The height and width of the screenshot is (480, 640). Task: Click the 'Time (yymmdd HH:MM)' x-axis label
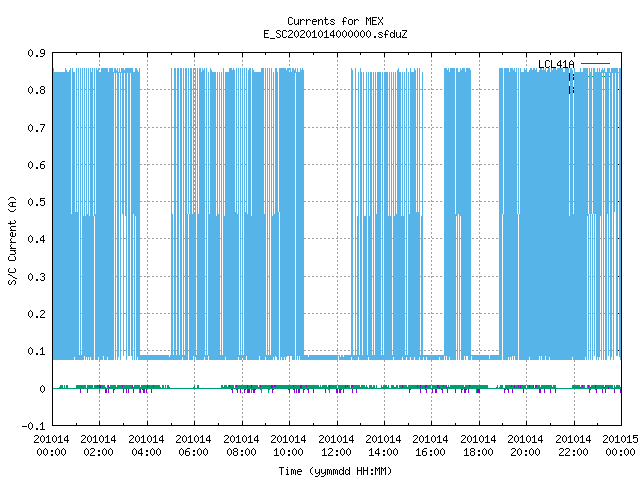point(335,471)
